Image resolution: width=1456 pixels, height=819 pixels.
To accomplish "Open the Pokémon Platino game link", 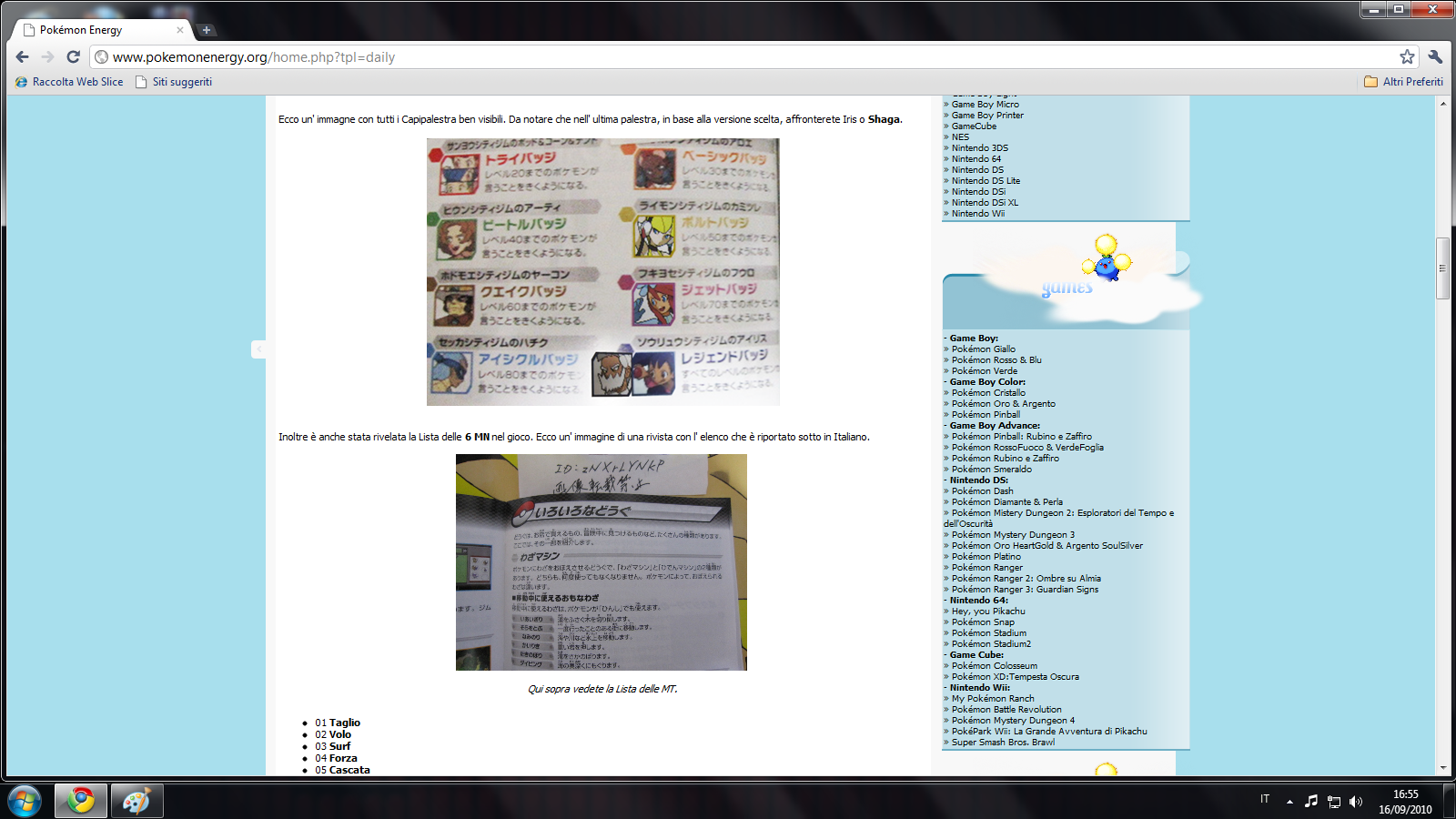I will [x=986, y=557].
